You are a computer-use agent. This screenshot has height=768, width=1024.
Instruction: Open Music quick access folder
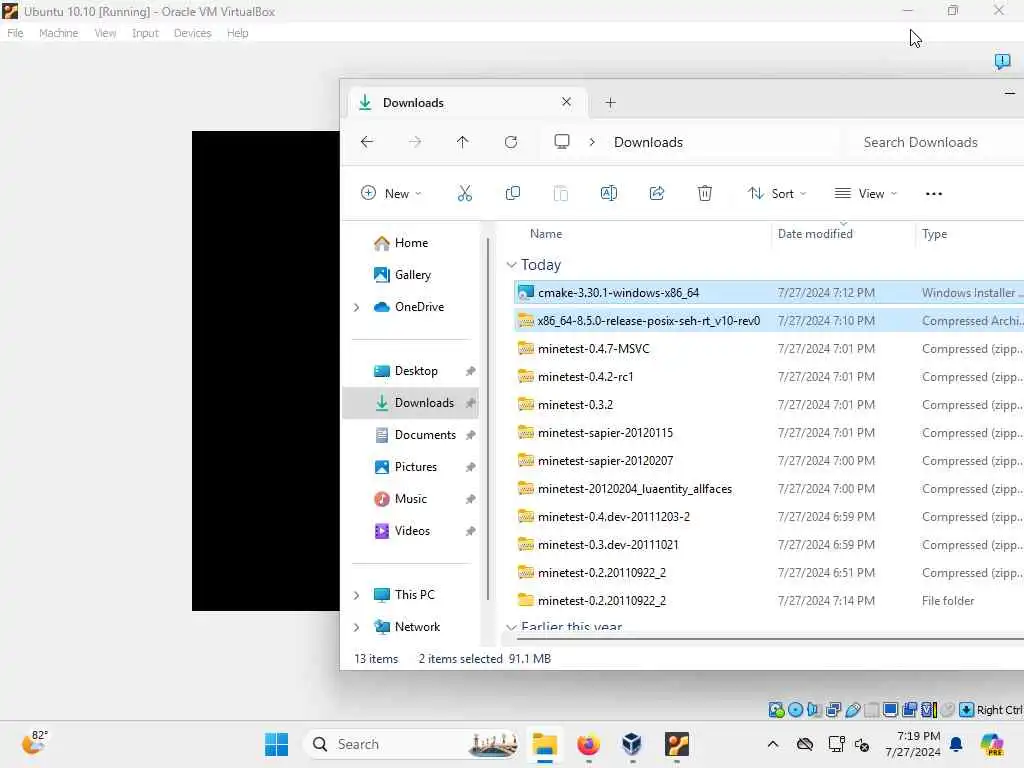[410, 499]
